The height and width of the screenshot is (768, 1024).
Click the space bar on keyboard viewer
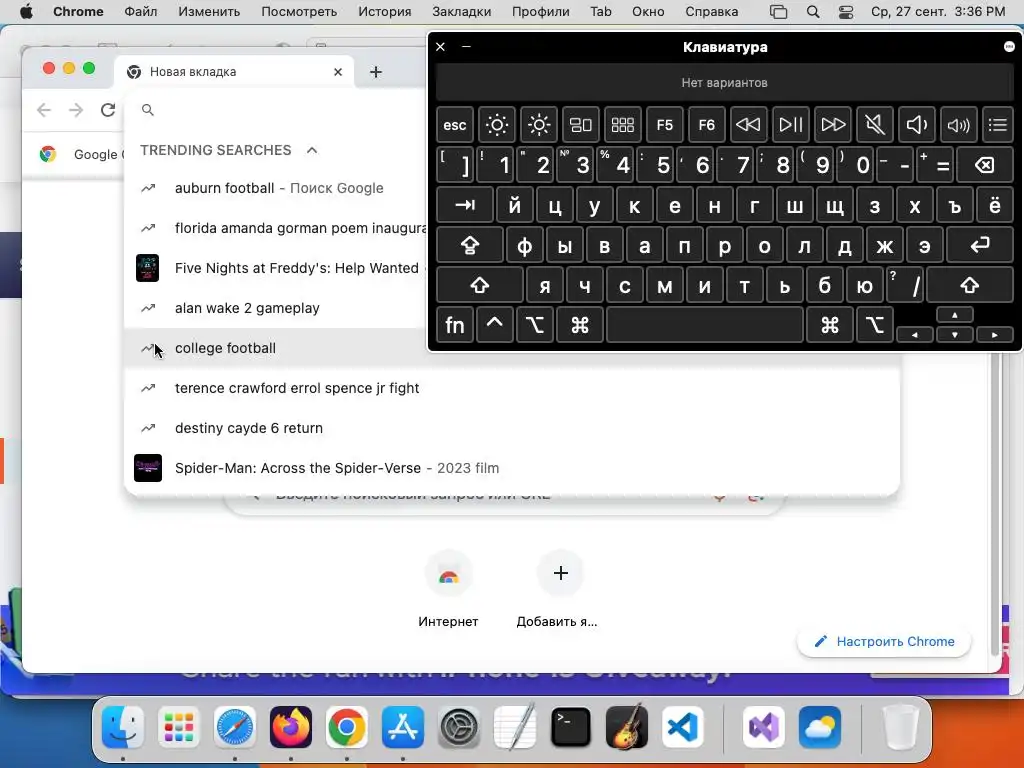coord(705,325)
